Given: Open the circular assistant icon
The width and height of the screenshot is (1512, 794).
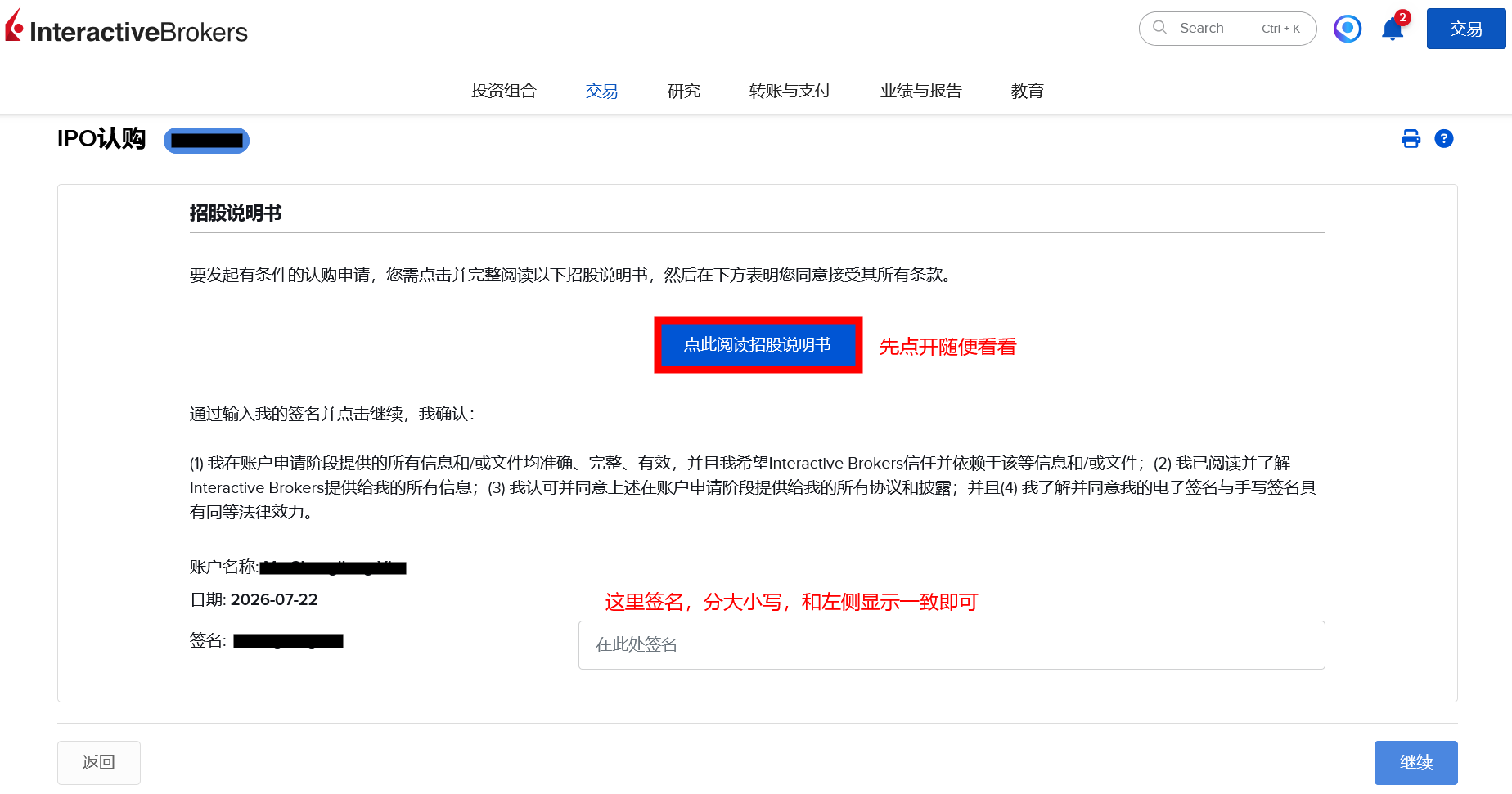Looking at the screenshot, I should [1348, 29].
